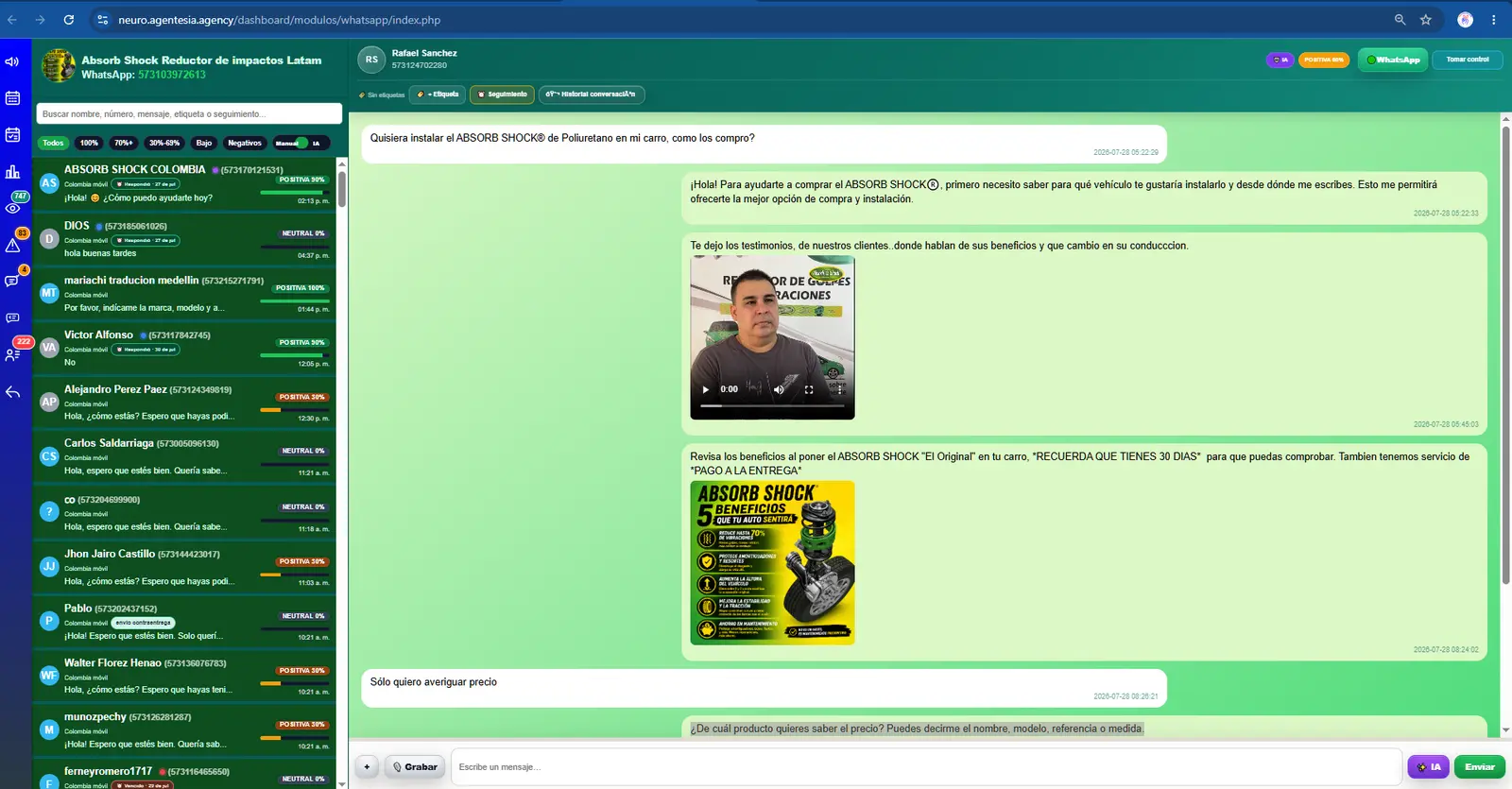Open testimonial video in fullscreen
Image resolution: width=1512 pixels, height=789 pixels.
click(809, 389)
